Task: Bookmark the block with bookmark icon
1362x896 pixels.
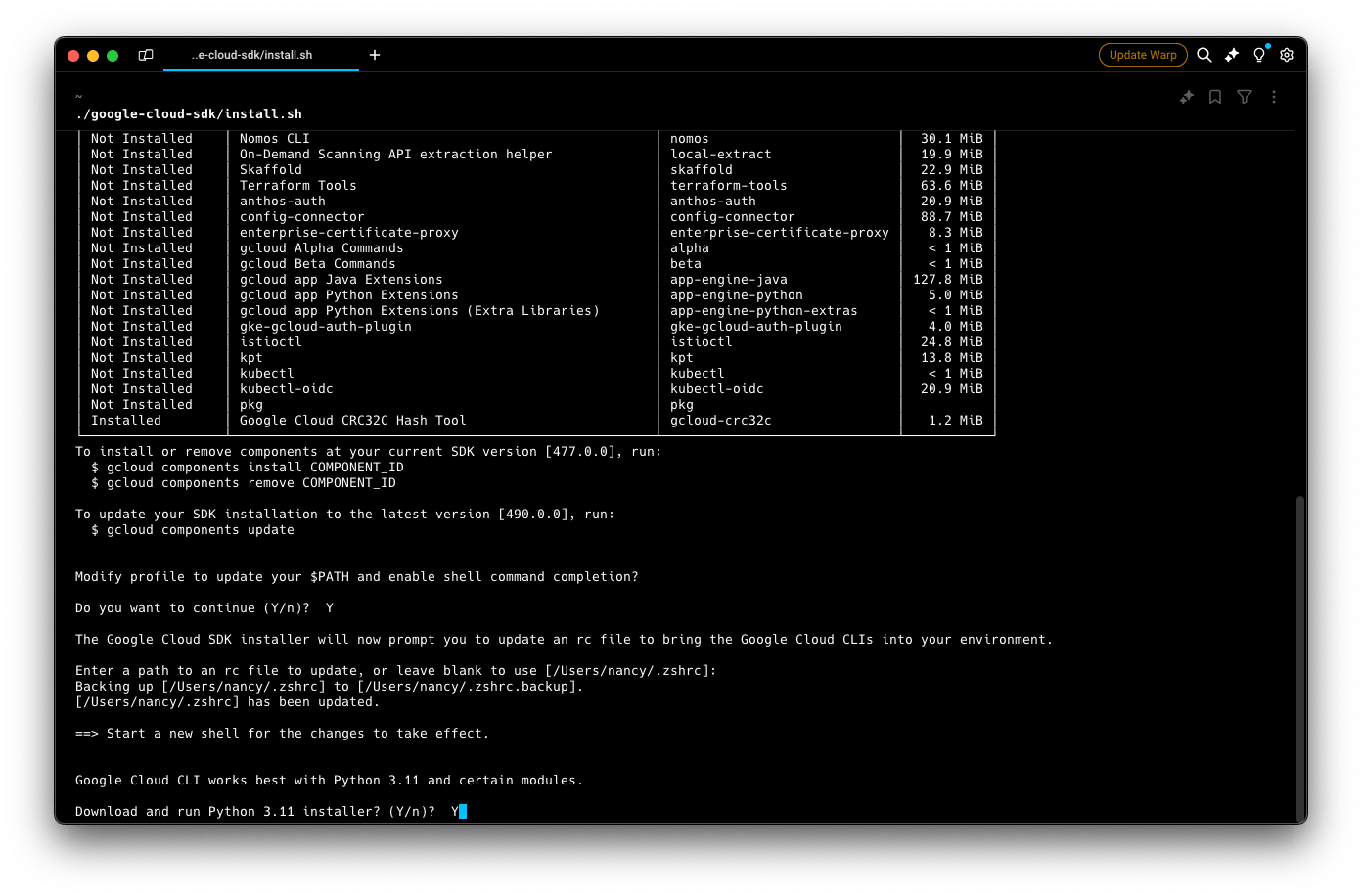Action: (x=1215, y=97)
